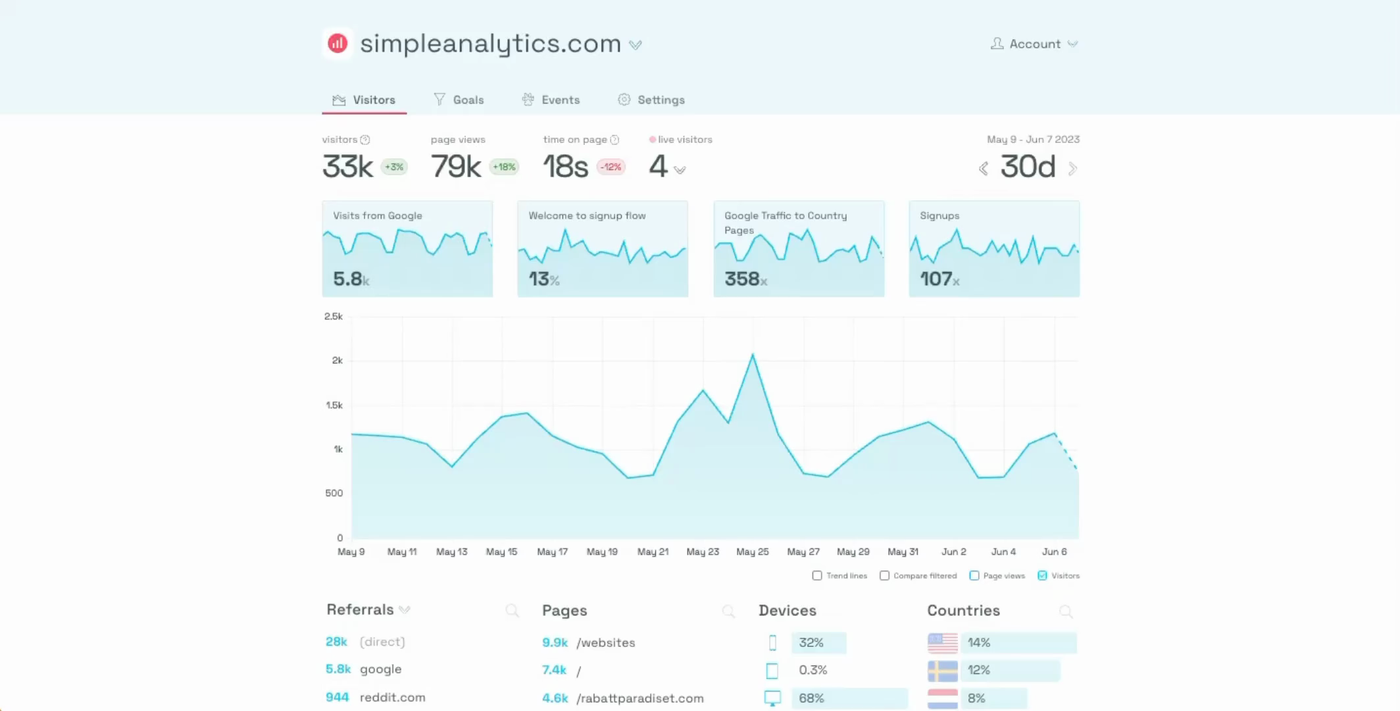Click the desktop 68% usage bar
Screen dimensions: 1400x711
[850, 698]
